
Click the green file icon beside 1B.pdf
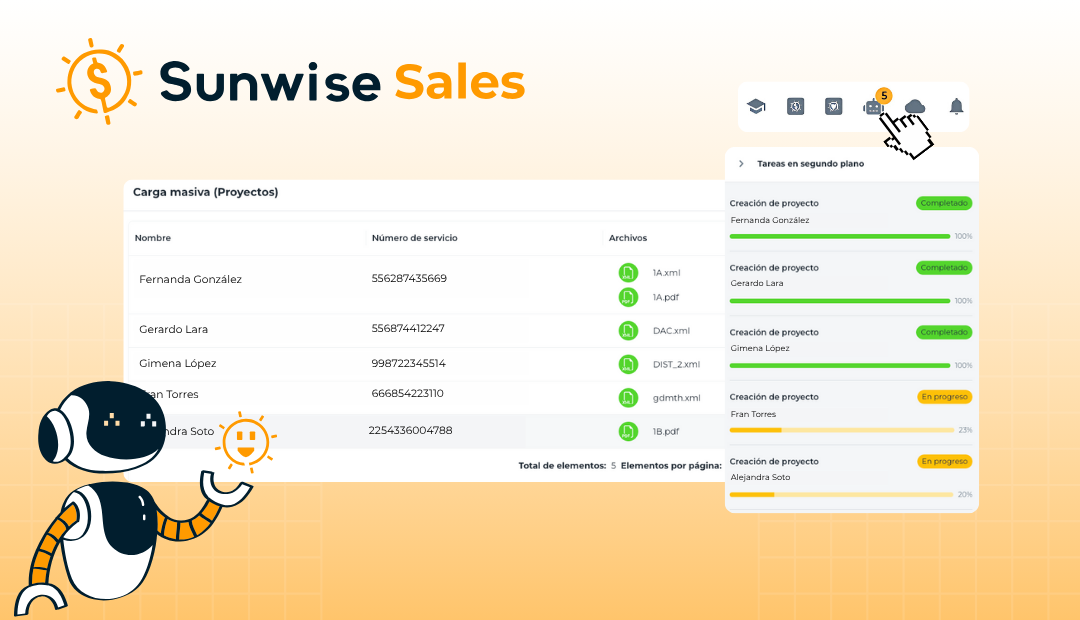tap(628, 431)
